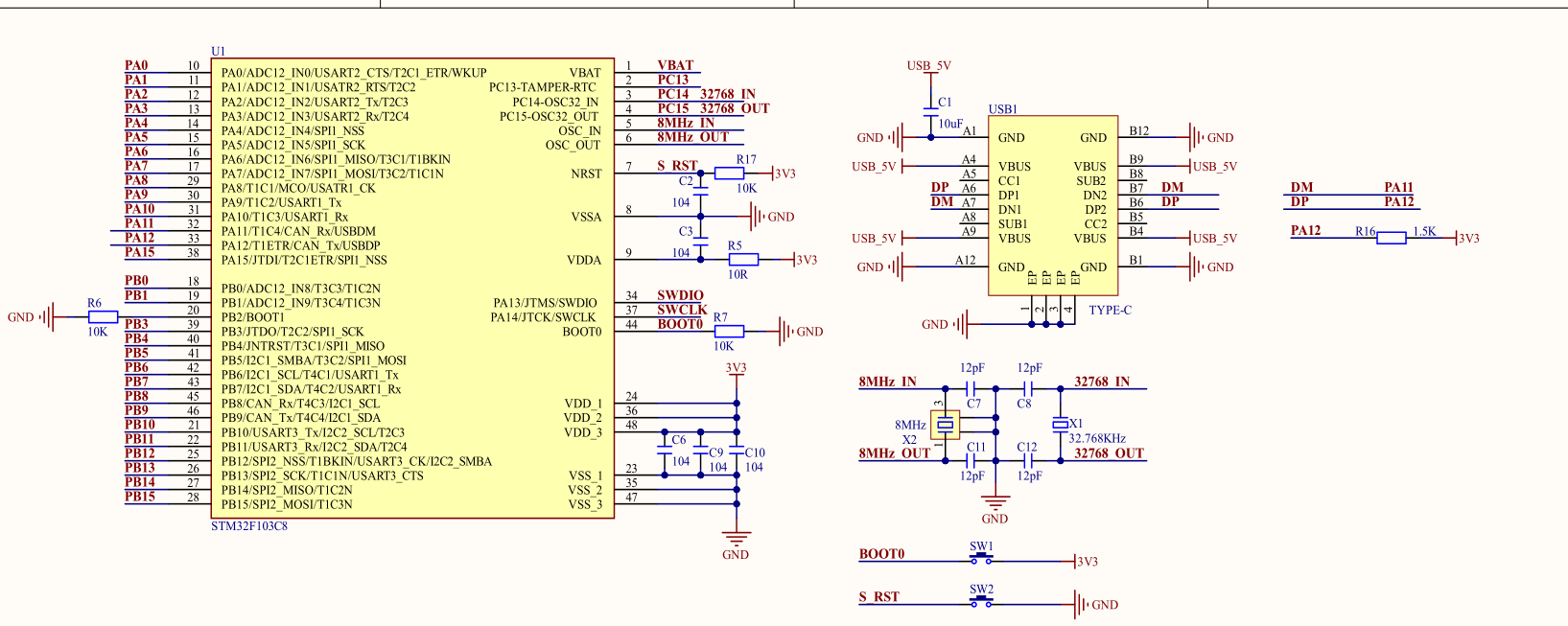1568x626 pixels.
Task: Select resistor R17 symbol near NRST
Action: pos(729,174)
